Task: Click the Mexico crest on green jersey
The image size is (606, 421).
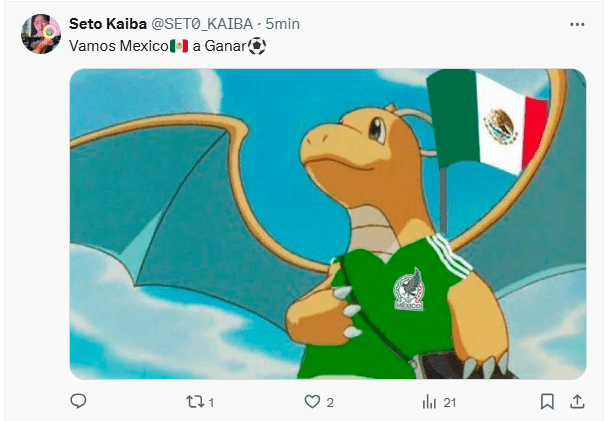Action: click(x=409, y=289)
